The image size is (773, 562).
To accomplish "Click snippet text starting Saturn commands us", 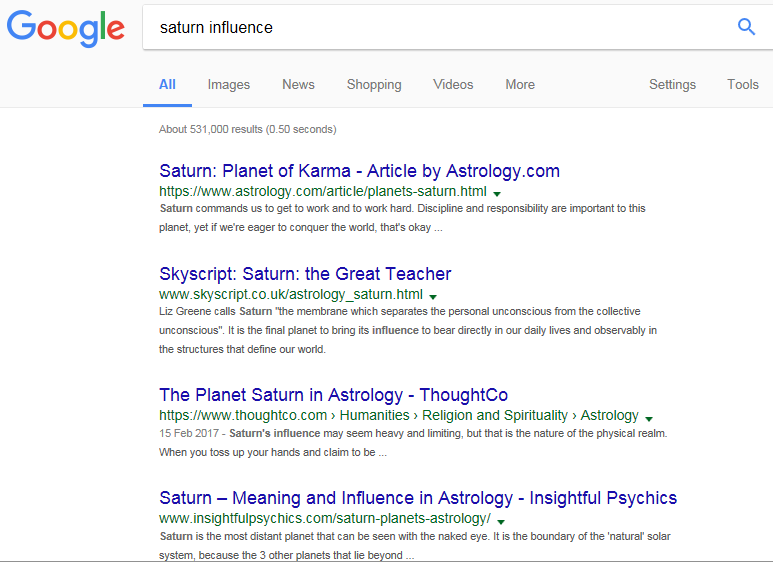I will [402, 218].
